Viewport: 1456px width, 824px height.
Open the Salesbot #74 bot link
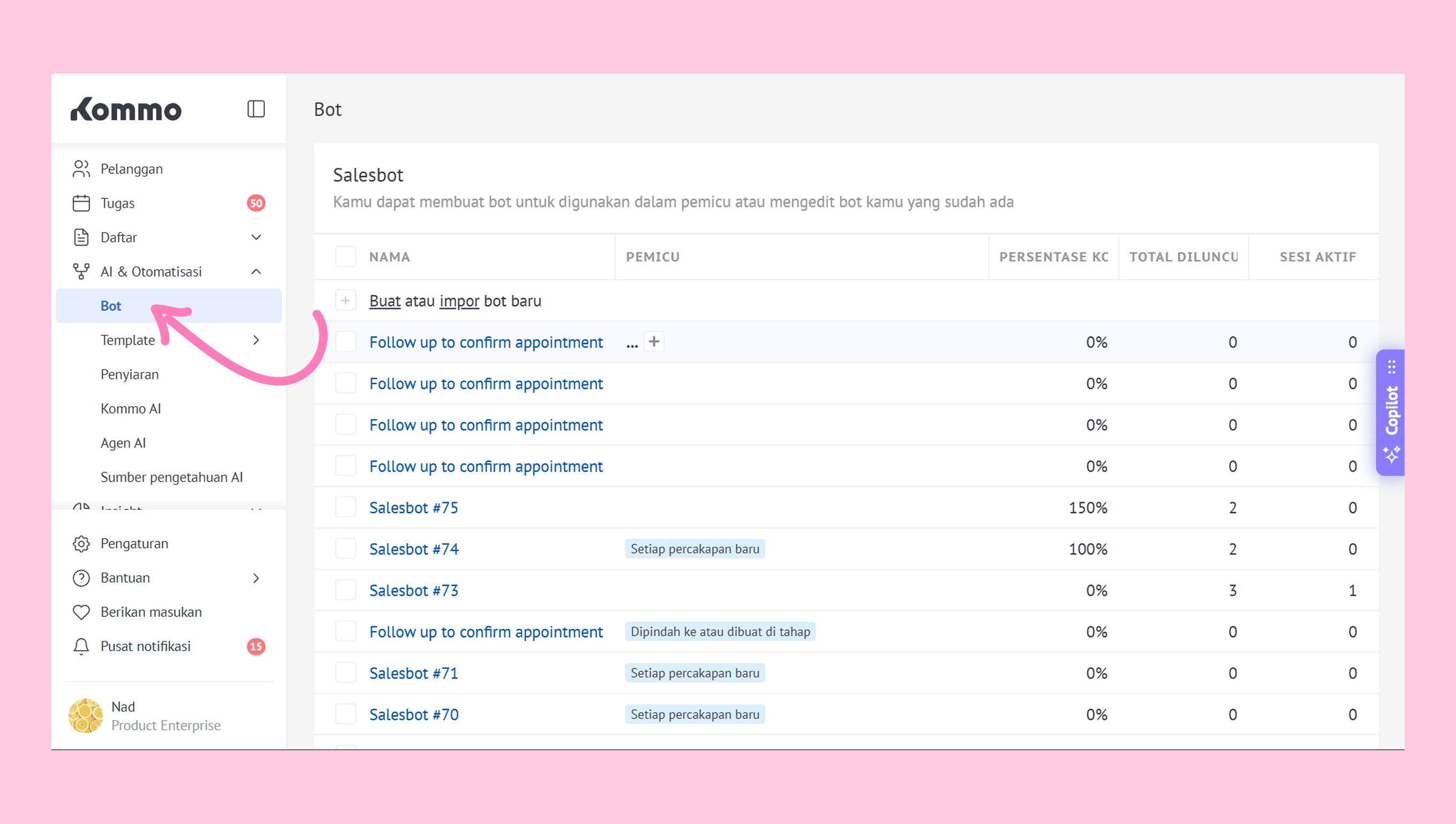(x=413, y=549)
